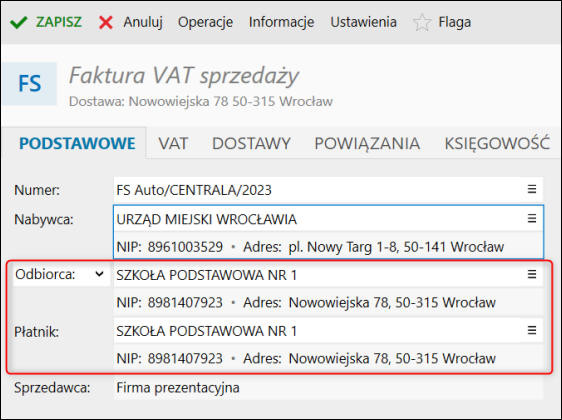This screenshot has width=562, height=420.
Task: Click the FS document type icon
Action: pyautogui.click(x=30, y=83)
